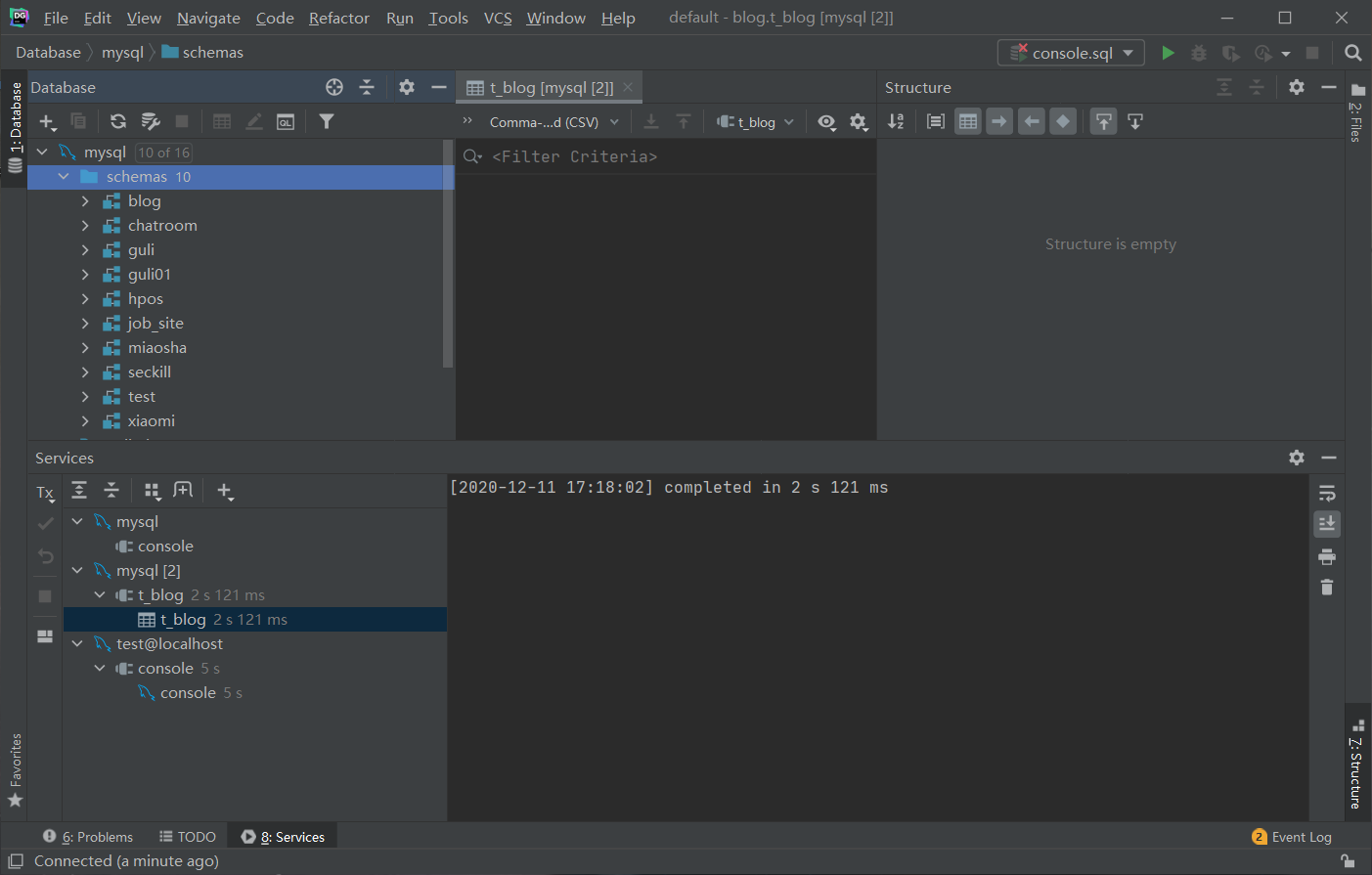
Task: Toggle Soft-Wrap for console output
Action: click(1327, 493)
